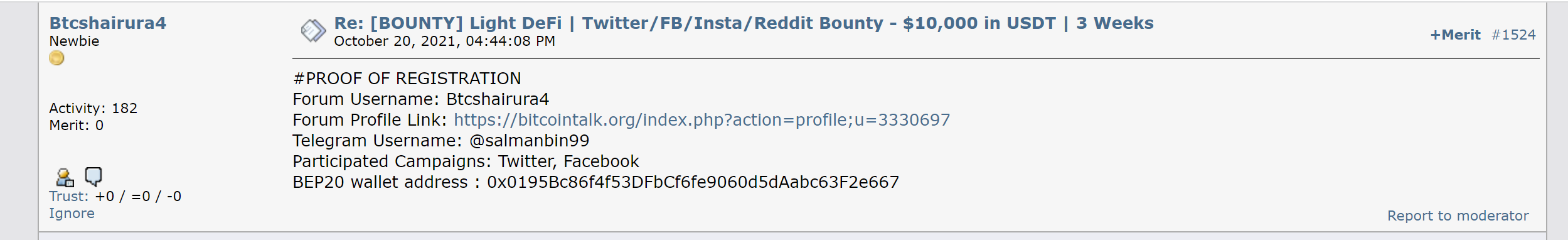Follow the bitcointalk.org profile URL
This screenshot has height=240, width=1568.
tap(701, 119)
